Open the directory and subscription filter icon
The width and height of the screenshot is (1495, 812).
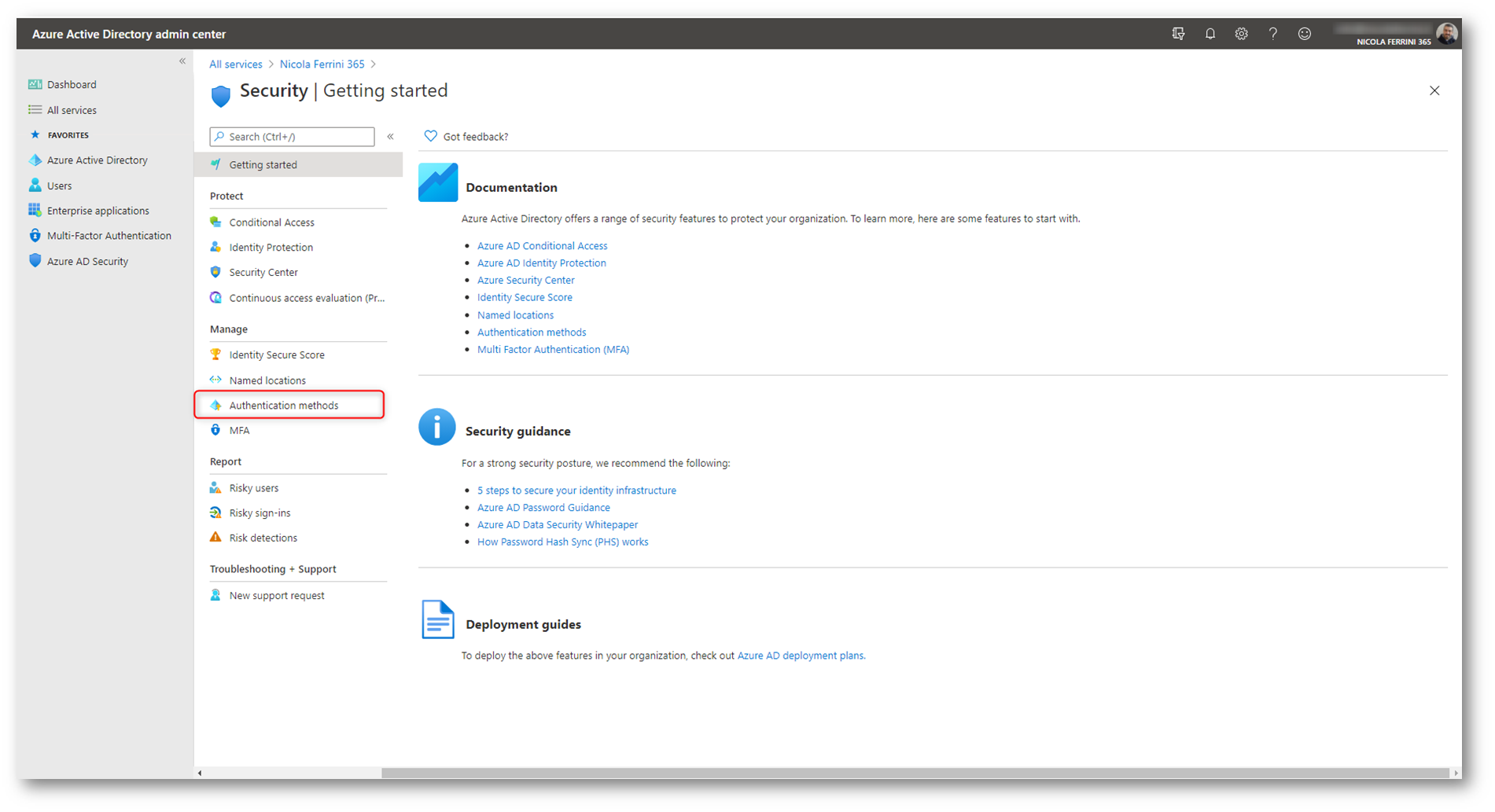click(x=1178, y=34)
